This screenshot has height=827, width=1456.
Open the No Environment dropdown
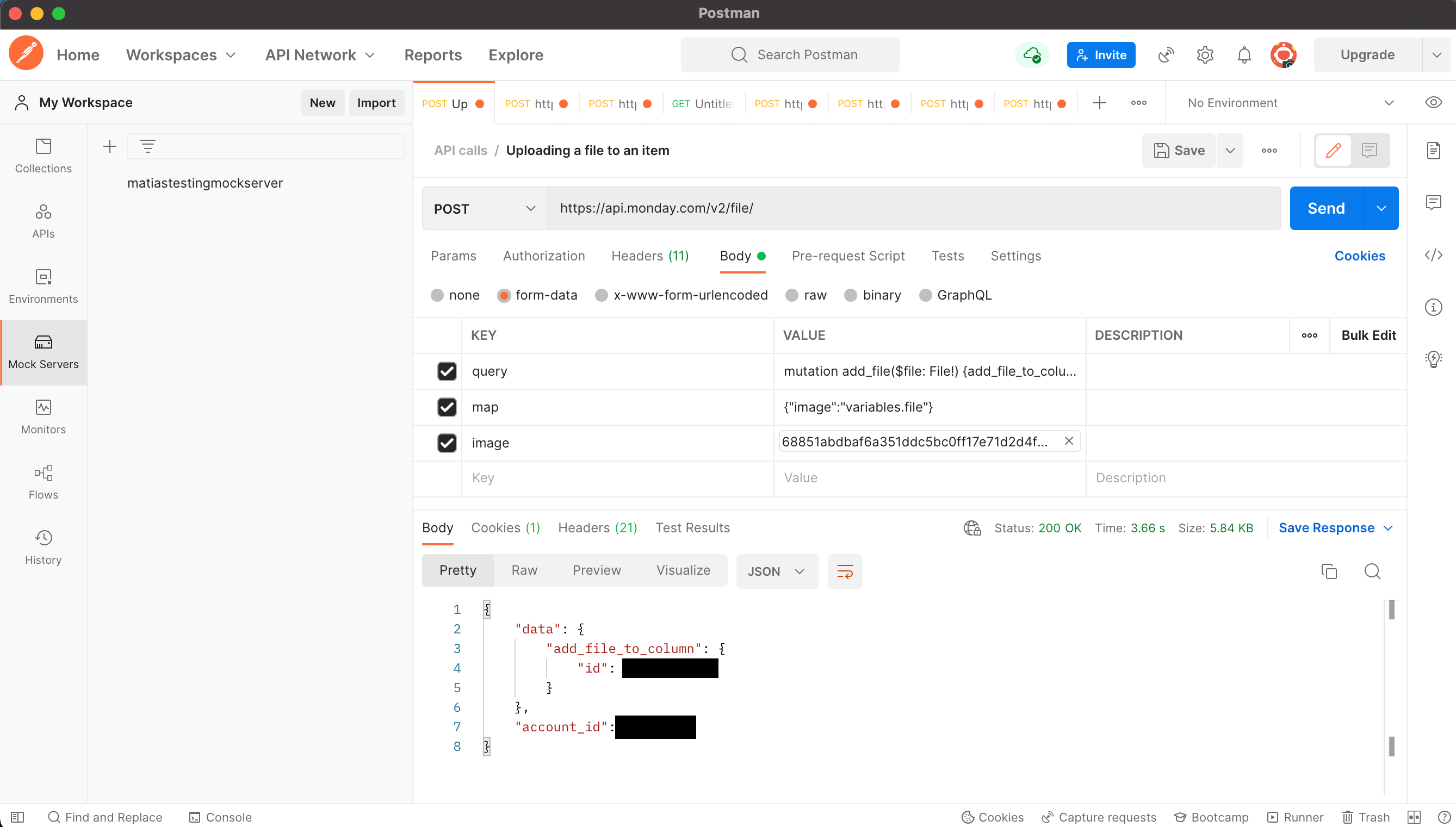(x=1290, y=103)
